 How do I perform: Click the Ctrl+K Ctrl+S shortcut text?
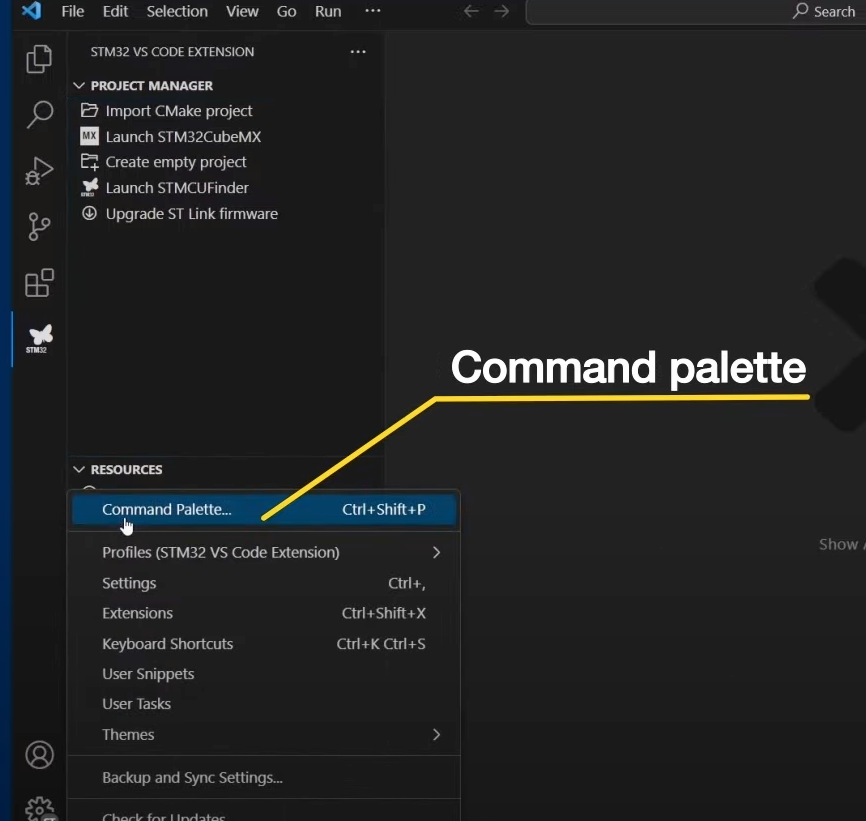coord(381,644)
